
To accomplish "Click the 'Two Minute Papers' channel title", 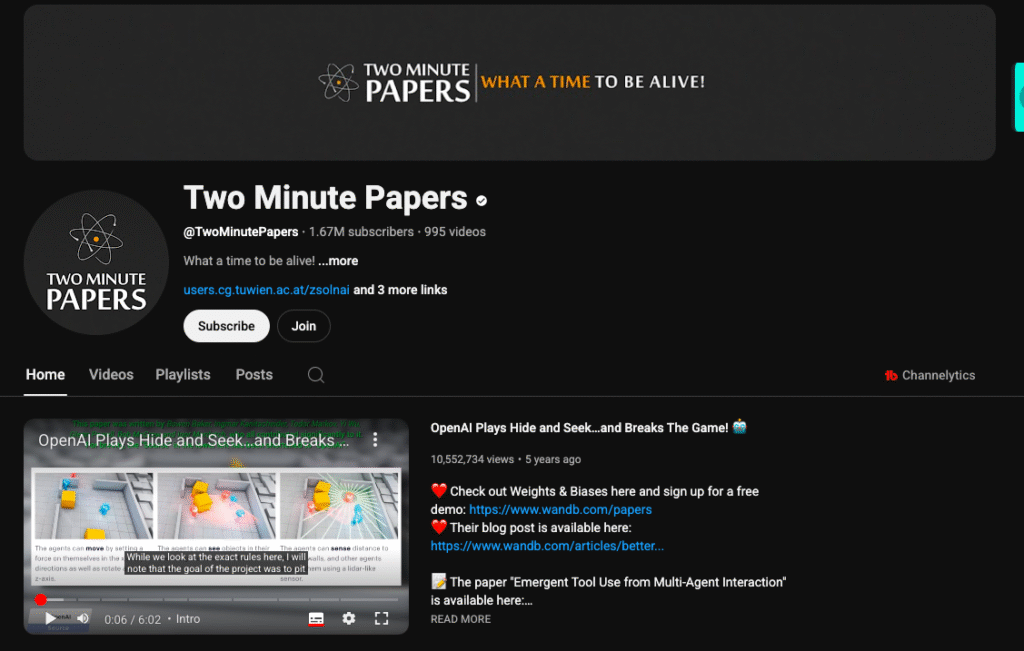I will (x=325, y=197).
